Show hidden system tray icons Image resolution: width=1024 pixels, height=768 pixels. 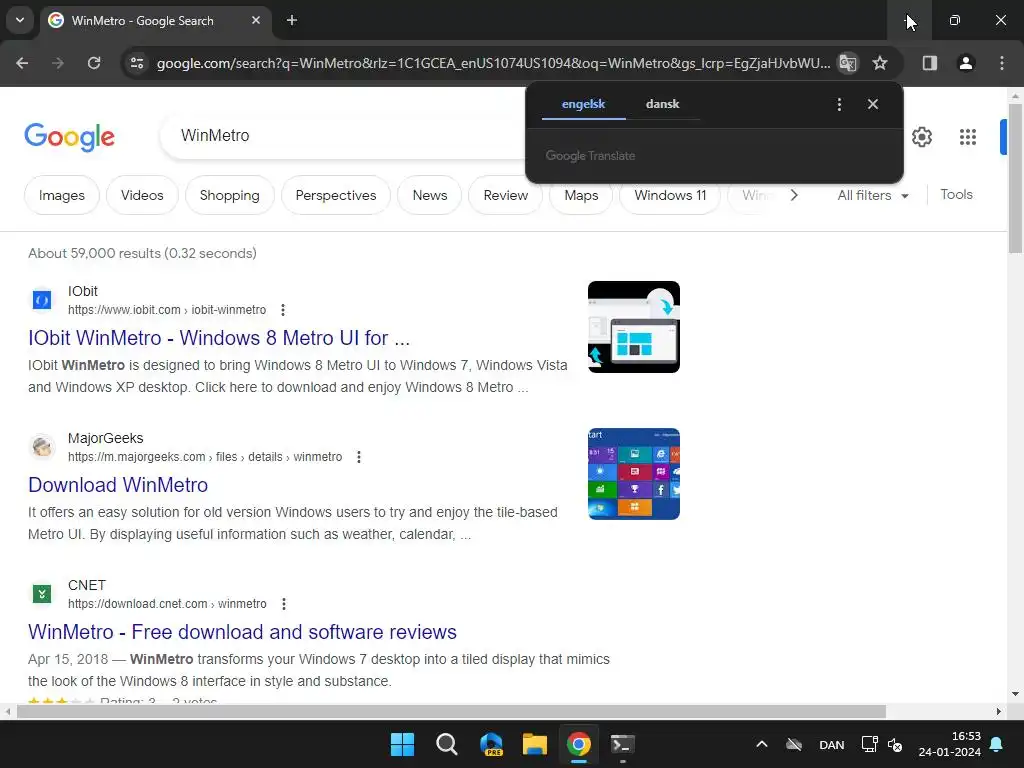pos(761,744)
